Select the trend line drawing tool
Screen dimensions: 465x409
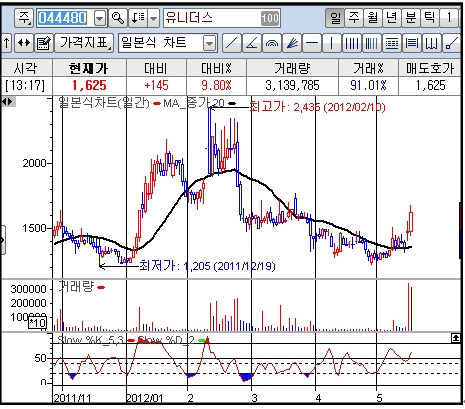231,43
